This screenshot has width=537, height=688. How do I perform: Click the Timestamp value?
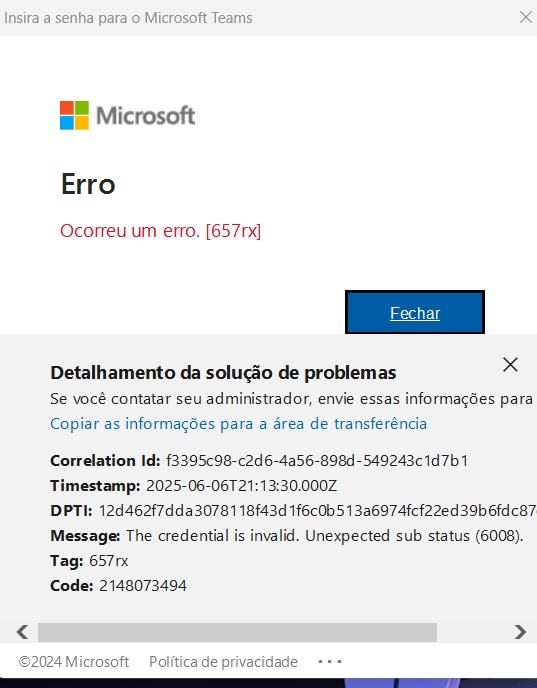241,486
